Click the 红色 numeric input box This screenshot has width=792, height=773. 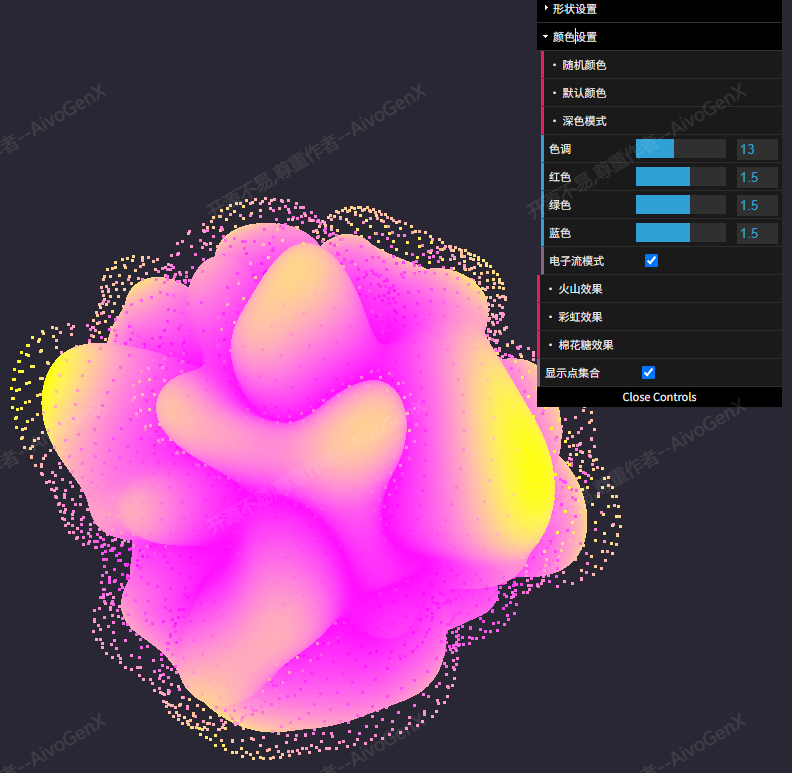756,177
